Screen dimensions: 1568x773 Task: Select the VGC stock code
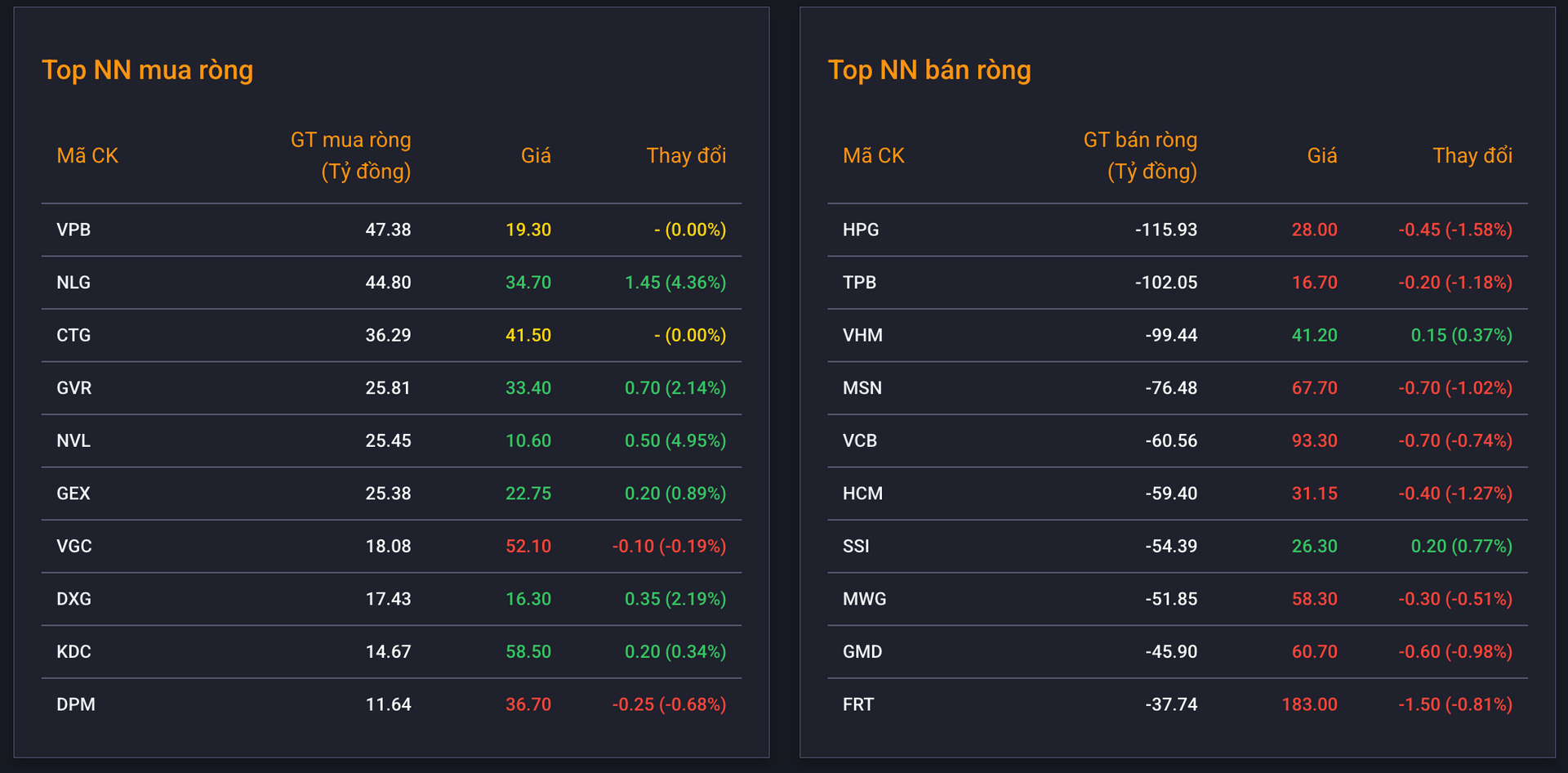74,546
